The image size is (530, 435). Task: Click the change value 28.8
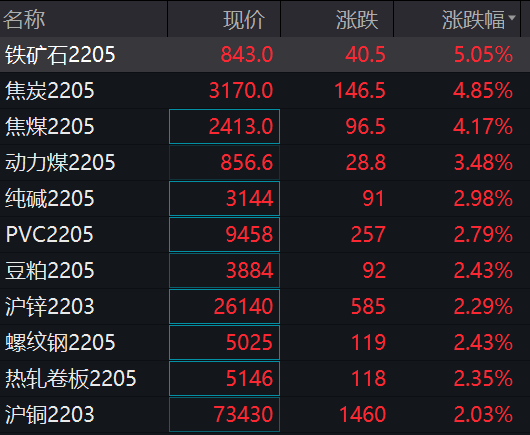[365, 163]
